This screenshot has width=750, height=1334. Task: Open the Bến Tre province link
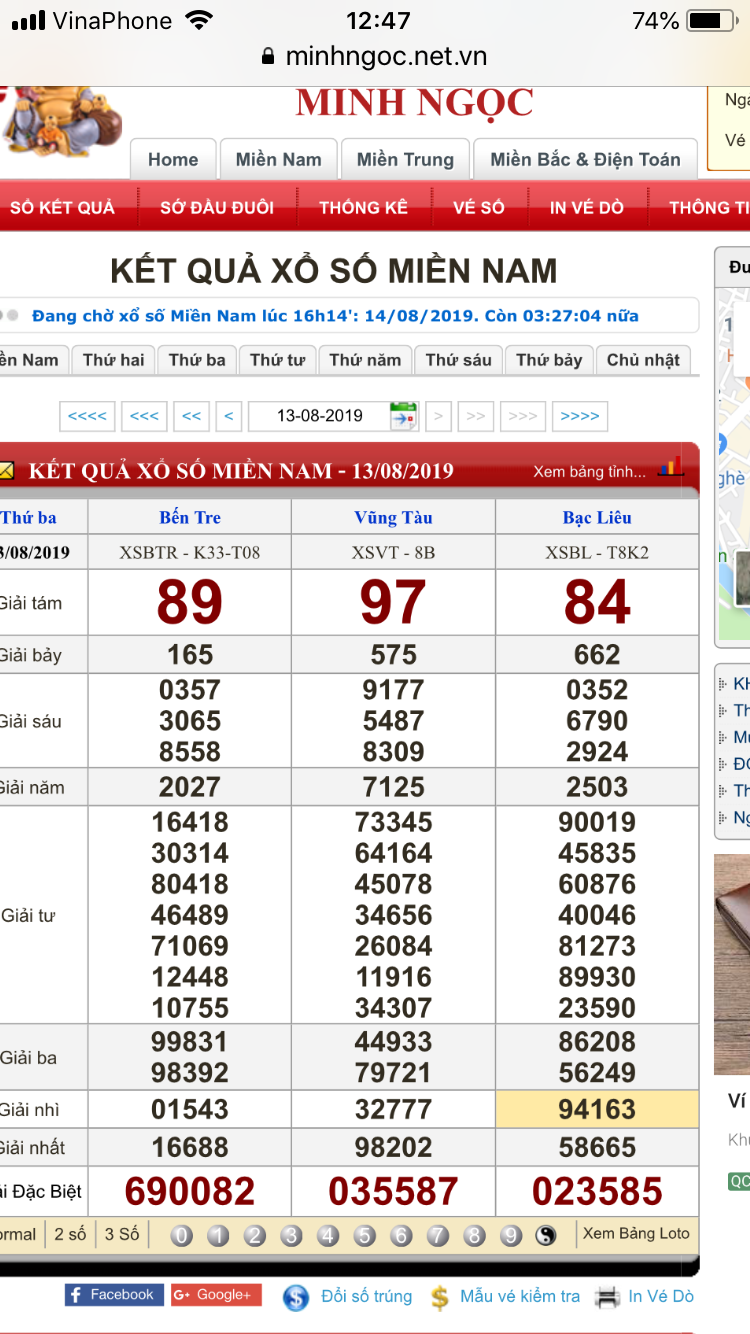click(190, 517)
